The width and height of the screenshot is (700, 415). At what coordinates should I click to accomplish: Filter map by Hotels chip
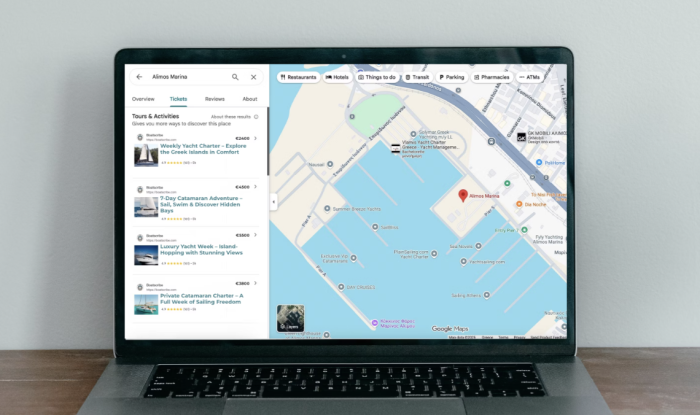[x=337, y=77]
